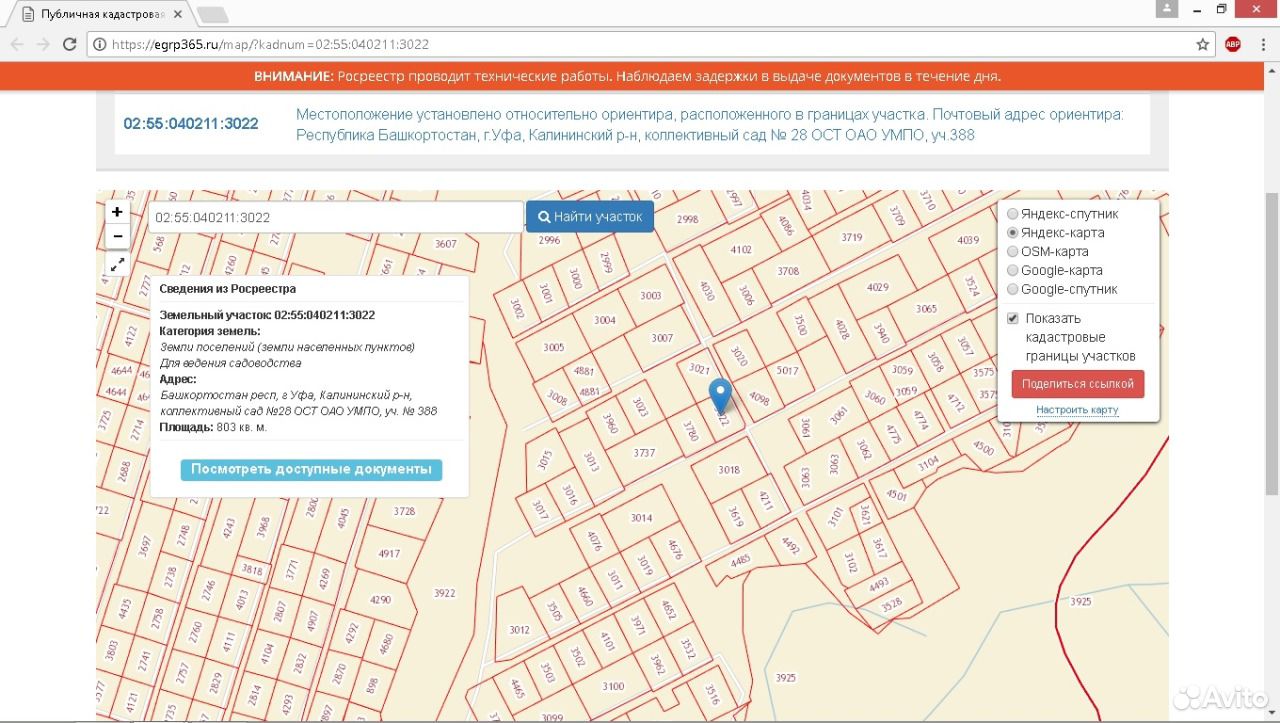Screen dimensions: 1280x723
Task: Click parcel 3007 on the map
Action: 662,338
